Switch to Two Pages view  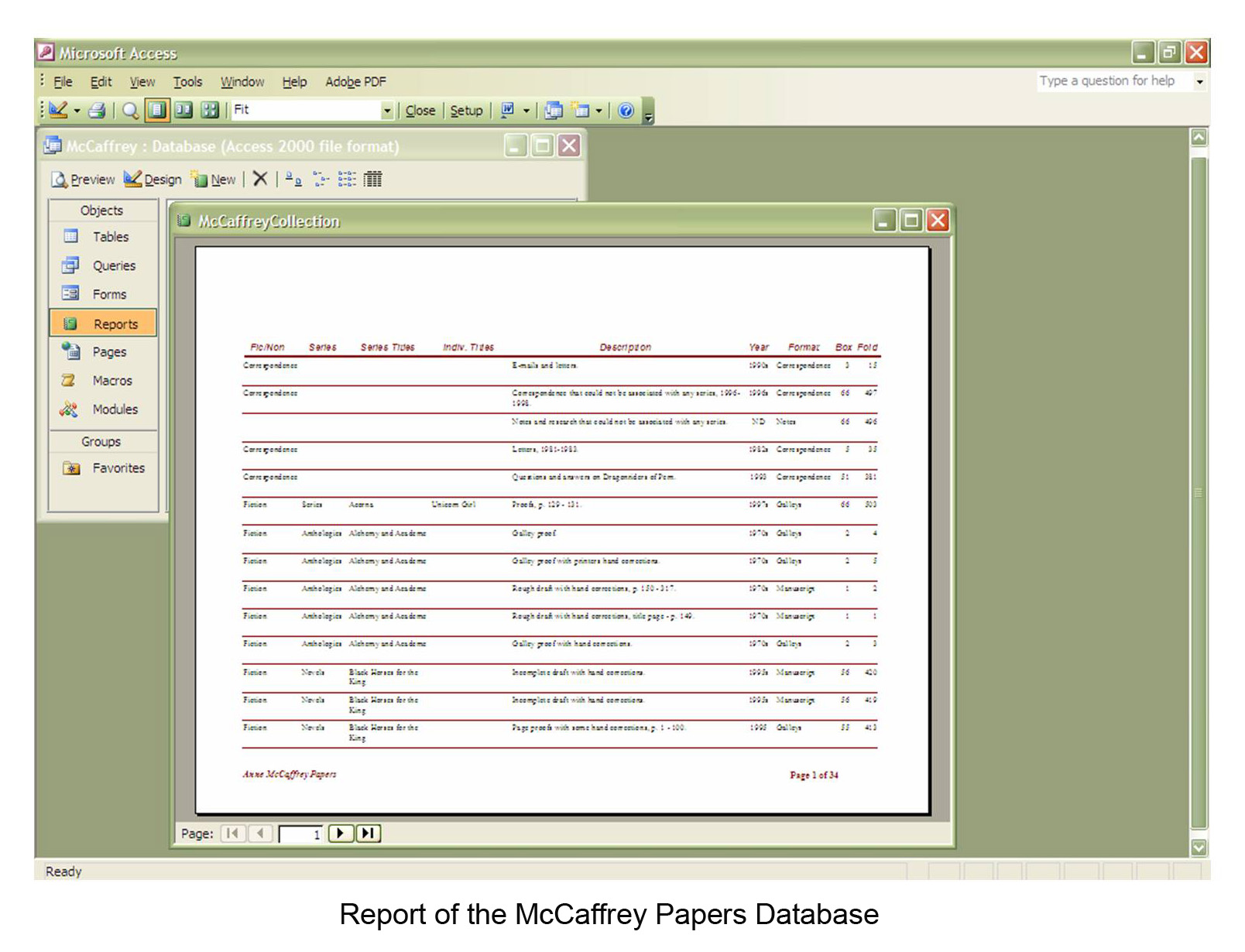point(183,110)
